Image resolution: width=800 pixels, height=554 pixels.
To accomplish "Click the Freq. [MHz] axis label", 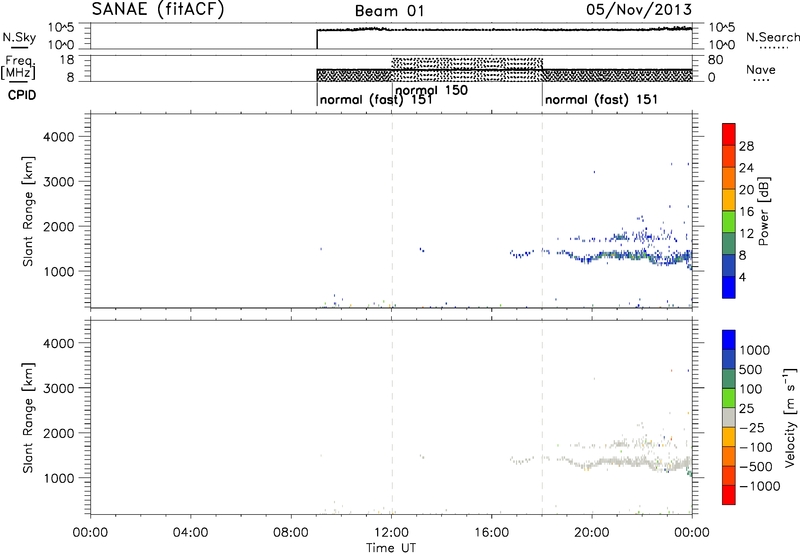I will click(18, 68).
